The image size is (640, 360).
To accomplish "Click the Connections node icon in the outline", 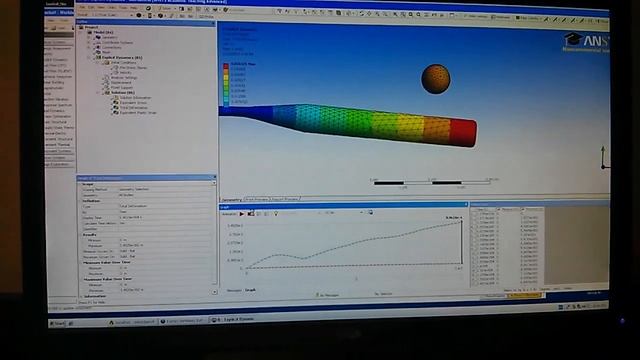I will [x=98, y=47].
